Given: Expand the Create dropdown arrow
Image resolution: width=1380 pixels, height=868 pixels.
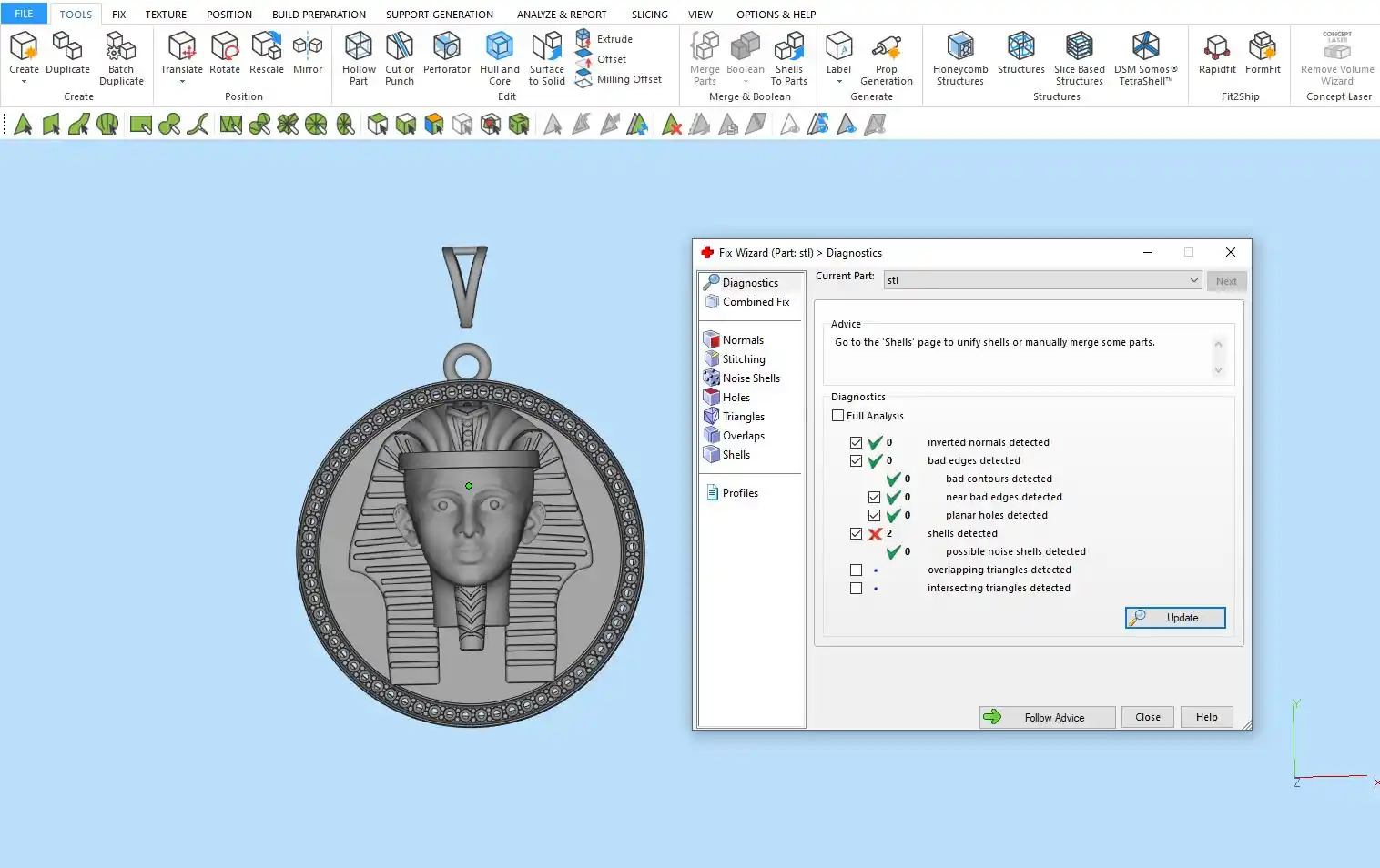Looking at the screenshot, I should pos(24,82).
